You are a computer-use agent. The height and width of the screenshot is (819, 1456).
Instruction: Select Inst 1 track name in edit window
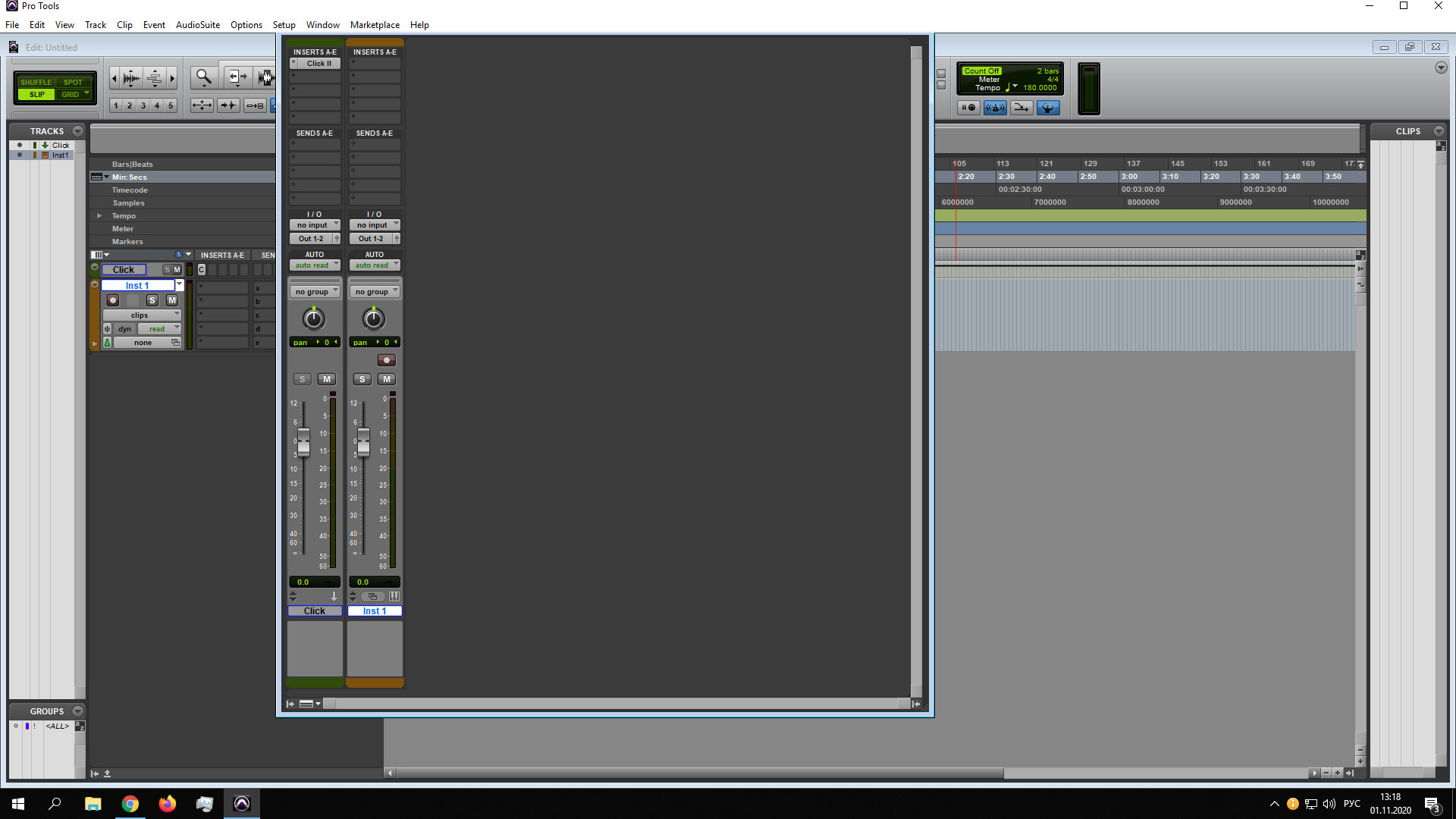(x=137, y=286)
